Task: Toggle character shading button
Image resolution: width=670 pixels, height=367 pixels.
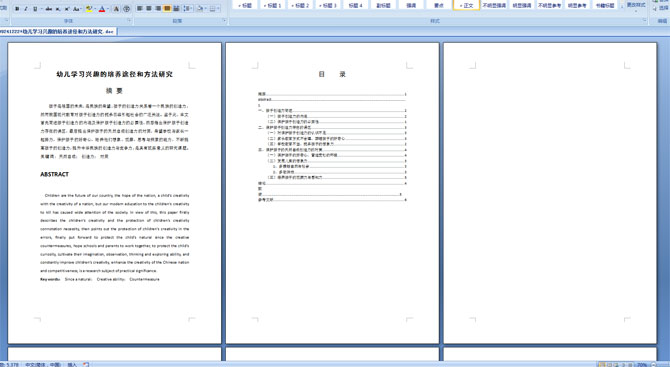Action: pos(116,9)
